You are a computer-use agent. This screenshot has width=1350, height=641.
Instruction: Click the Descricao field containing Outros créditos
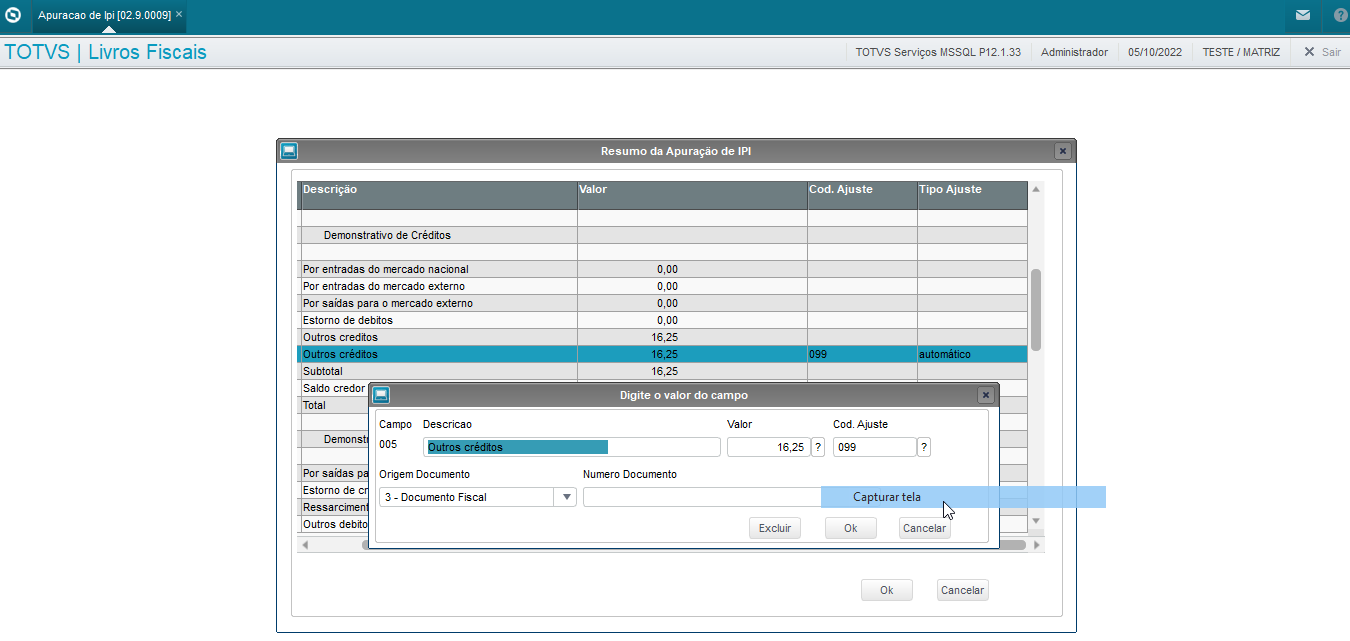(572, 447)
